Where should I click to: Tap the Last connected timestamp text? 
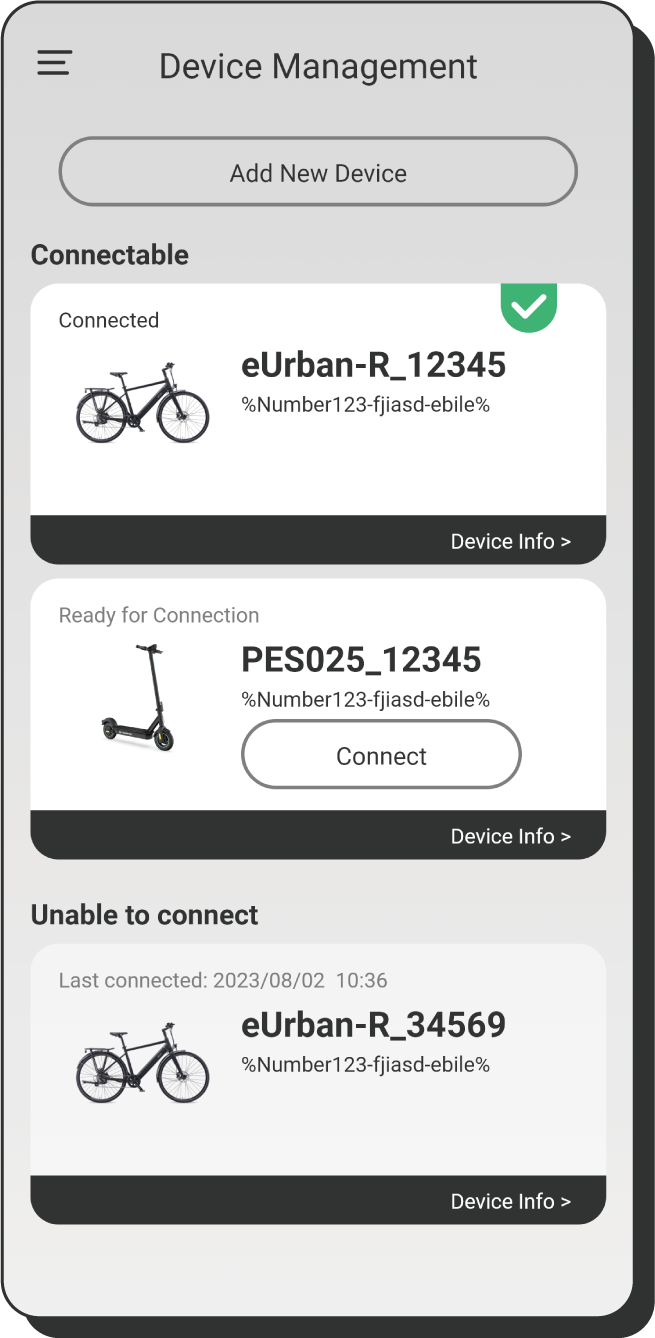click(223, 980)
